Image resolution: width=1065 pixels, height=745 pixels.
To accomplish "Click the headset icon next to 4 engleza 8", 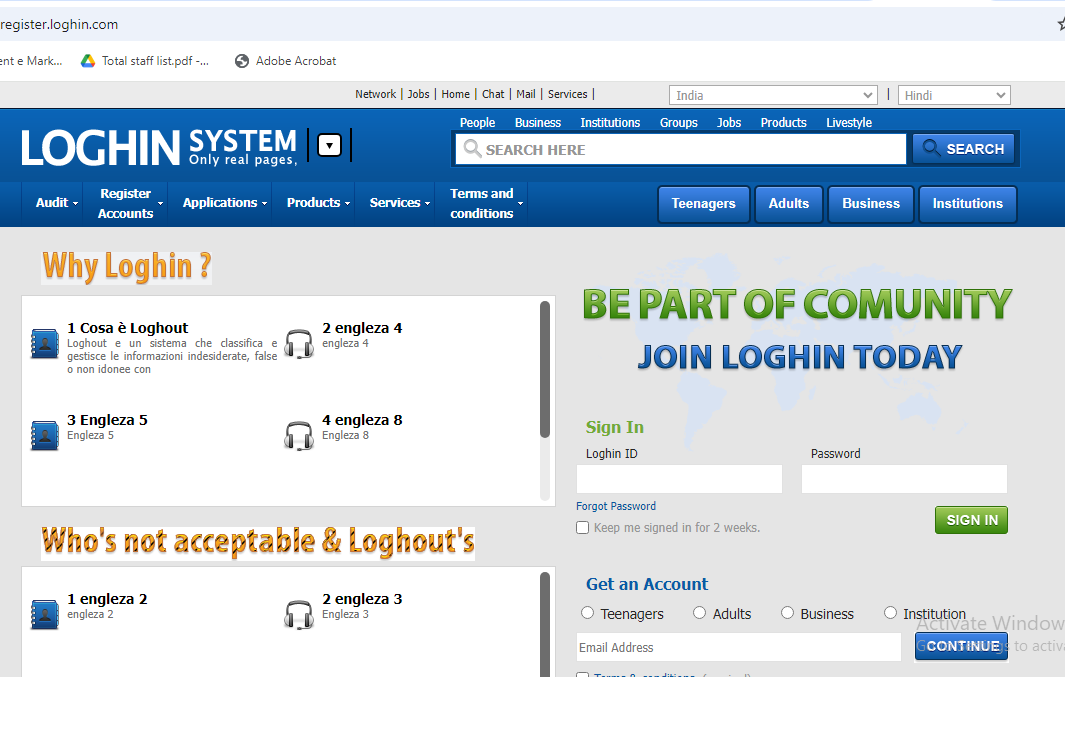I will point(299,435).
